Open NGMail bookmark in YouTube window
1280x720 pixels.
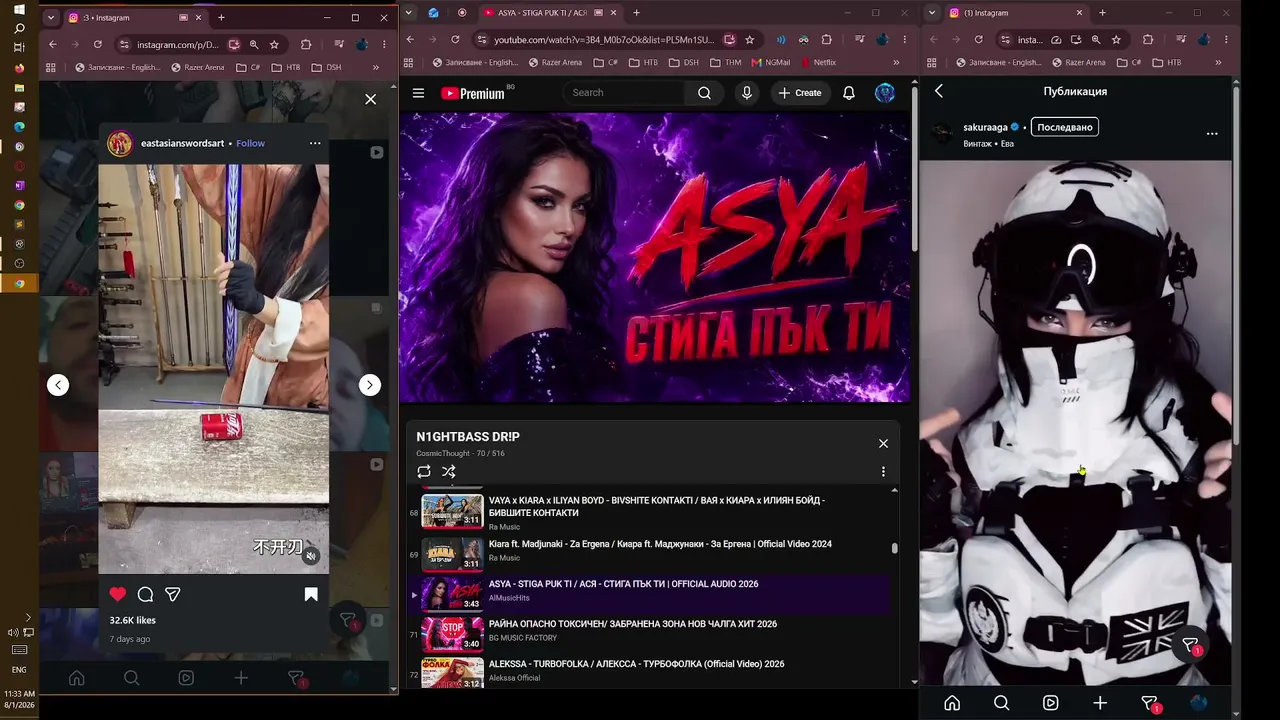770,62
